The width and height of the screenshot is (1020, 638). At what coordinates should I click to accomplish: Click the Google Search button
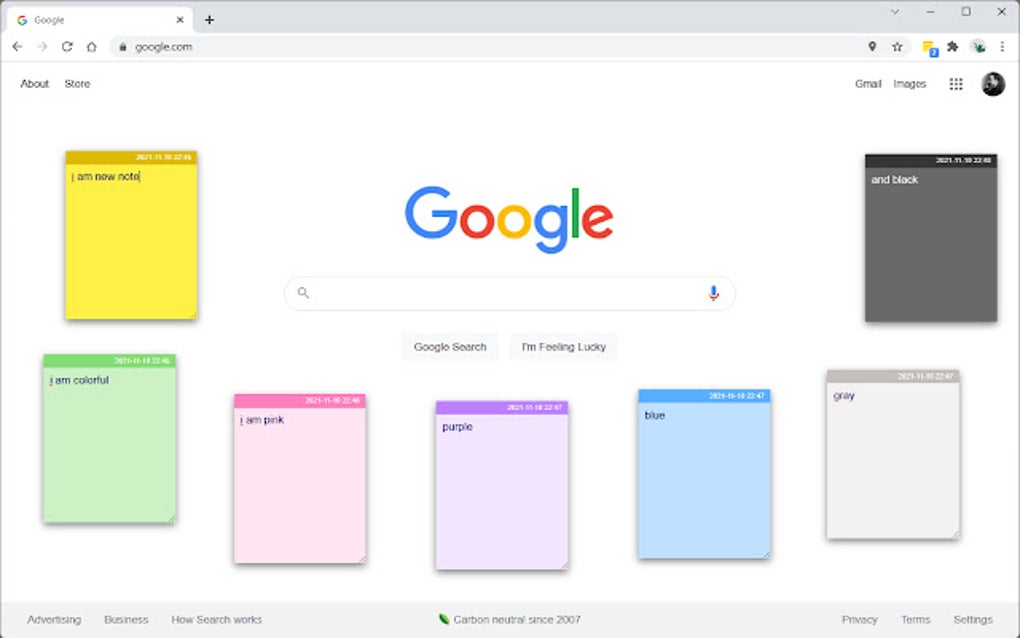point(450,346)
